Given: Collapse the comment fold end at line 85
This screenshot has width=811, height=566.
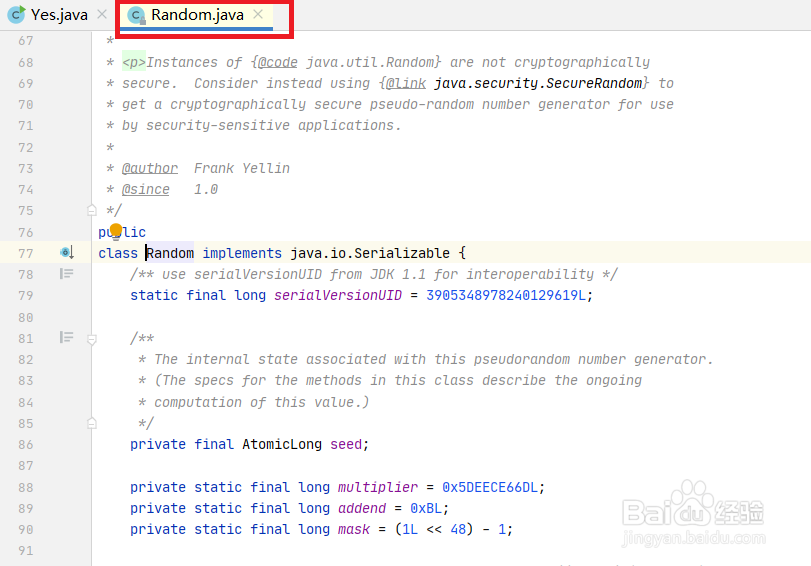Looking at the screenshot, I should (x=92, y=423).
